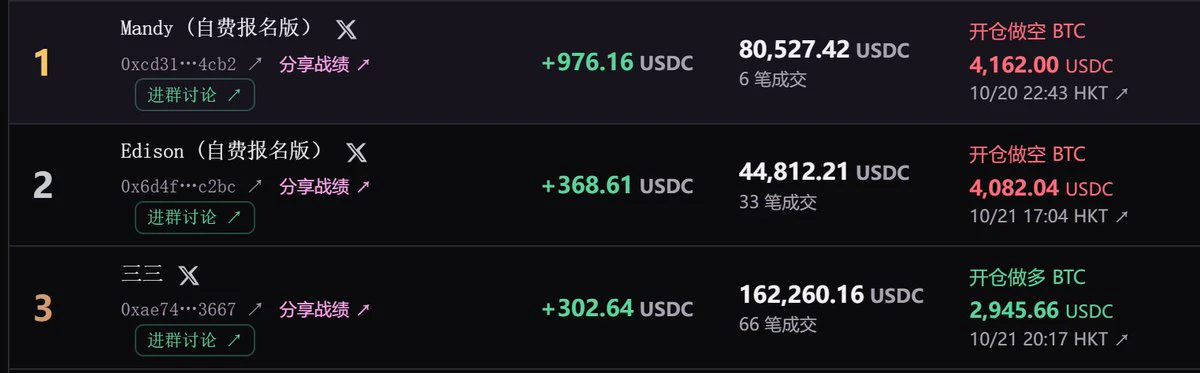Open Edison's X profile icon
Viewport: 1200px width, 373px height.
point(356,153)
